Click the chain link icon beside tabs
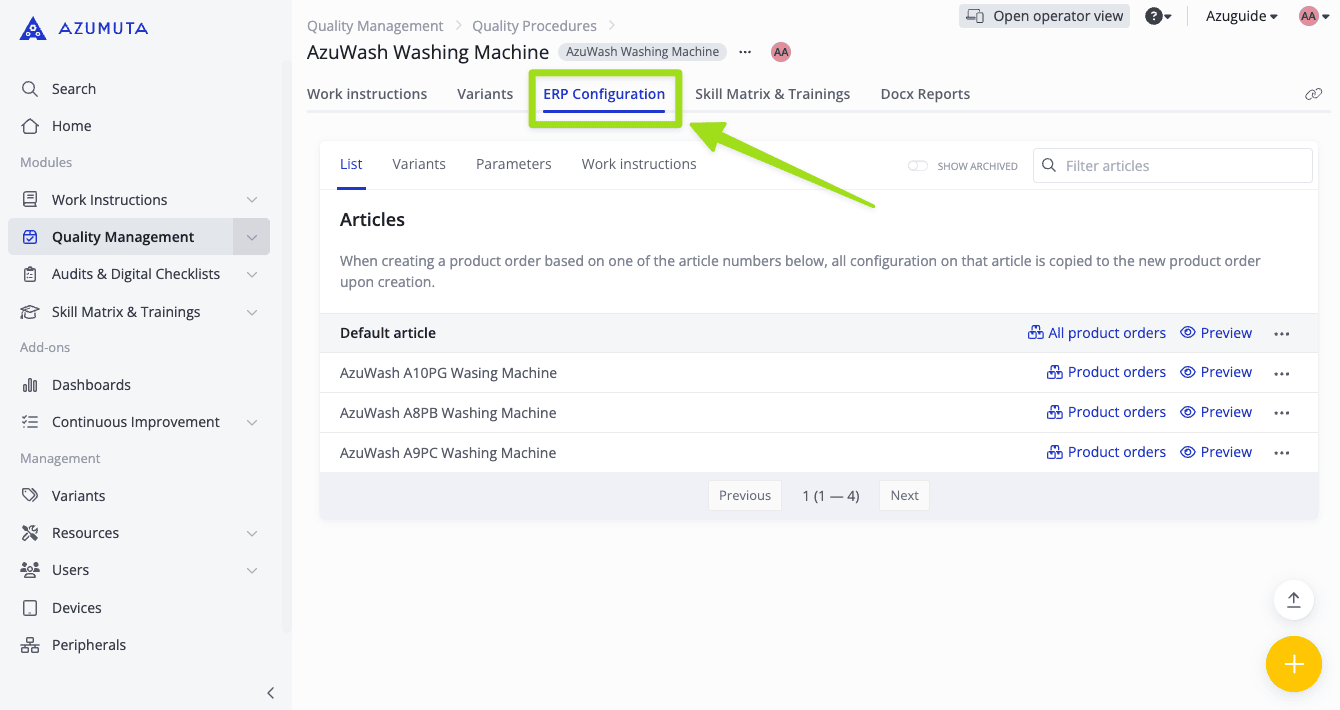Image resolution: width=1340 pixels, height=710 pixels. coord(1314,93)
